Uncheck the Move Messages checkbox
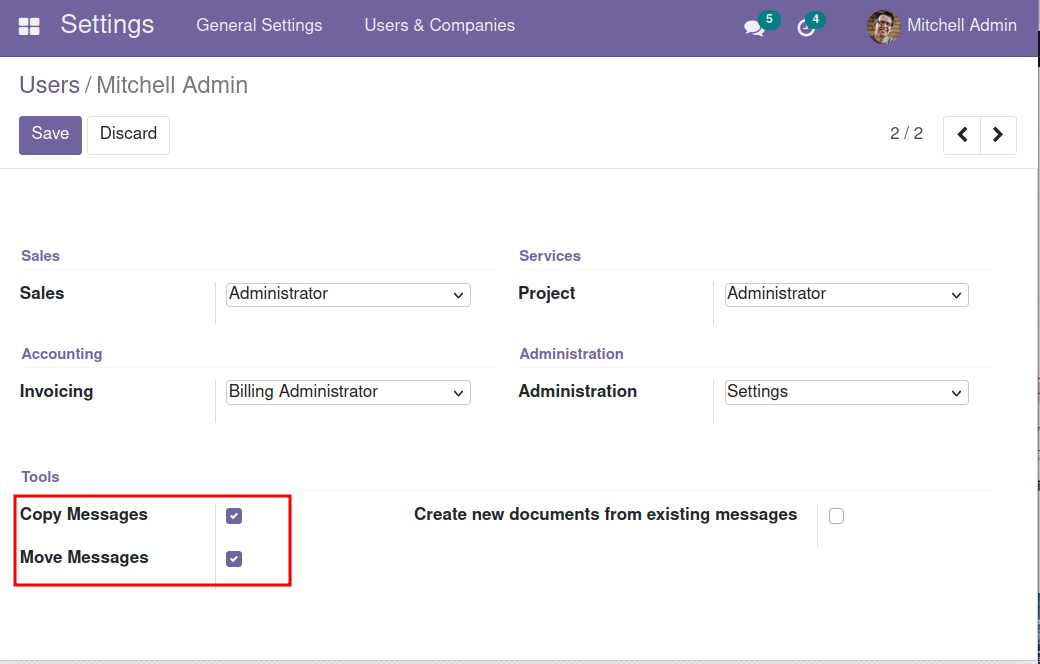The image size is (1040, 664). click(x=234, y=559)
